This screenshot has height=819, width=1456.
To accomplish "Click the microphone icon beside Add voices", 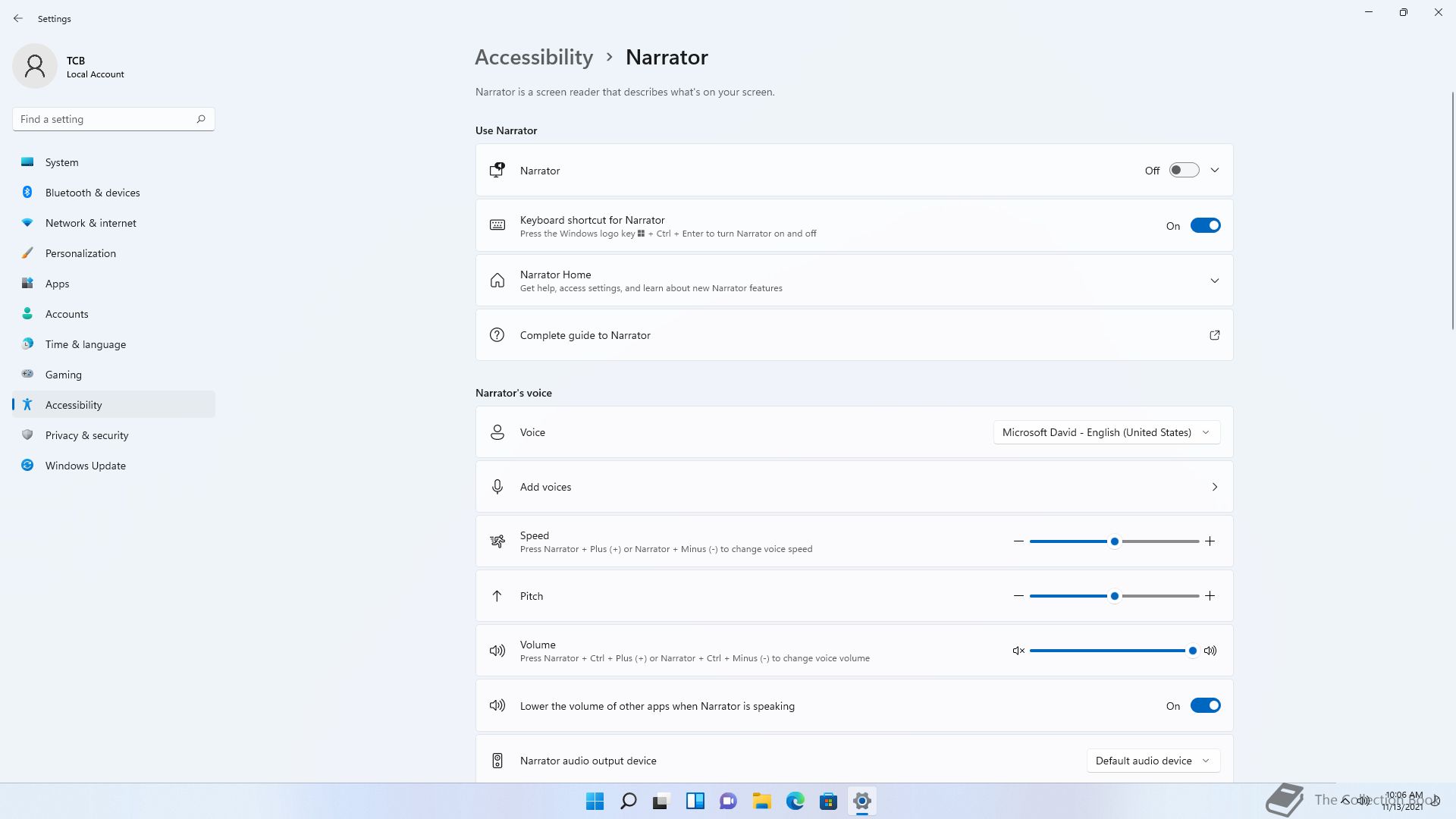I will coord(497,487).
